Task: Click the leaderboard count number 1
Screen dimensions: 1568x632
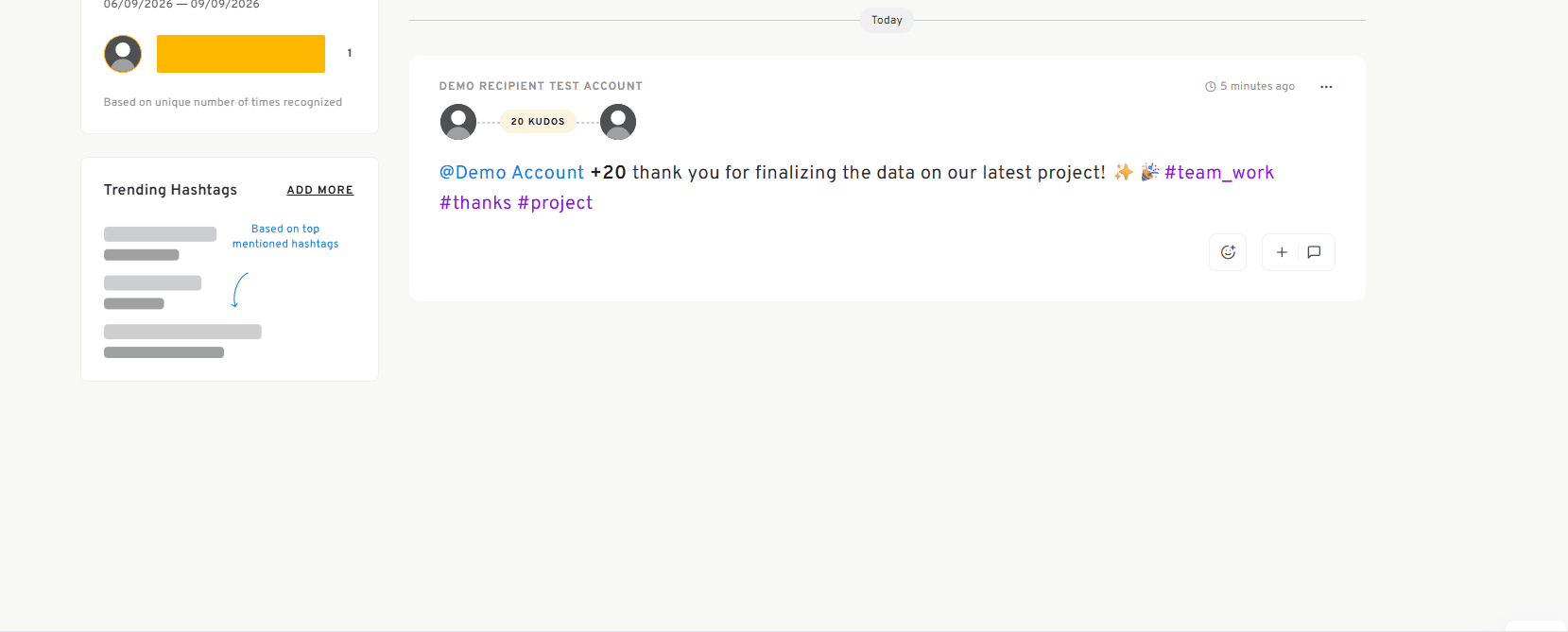Action: (350, 53)
